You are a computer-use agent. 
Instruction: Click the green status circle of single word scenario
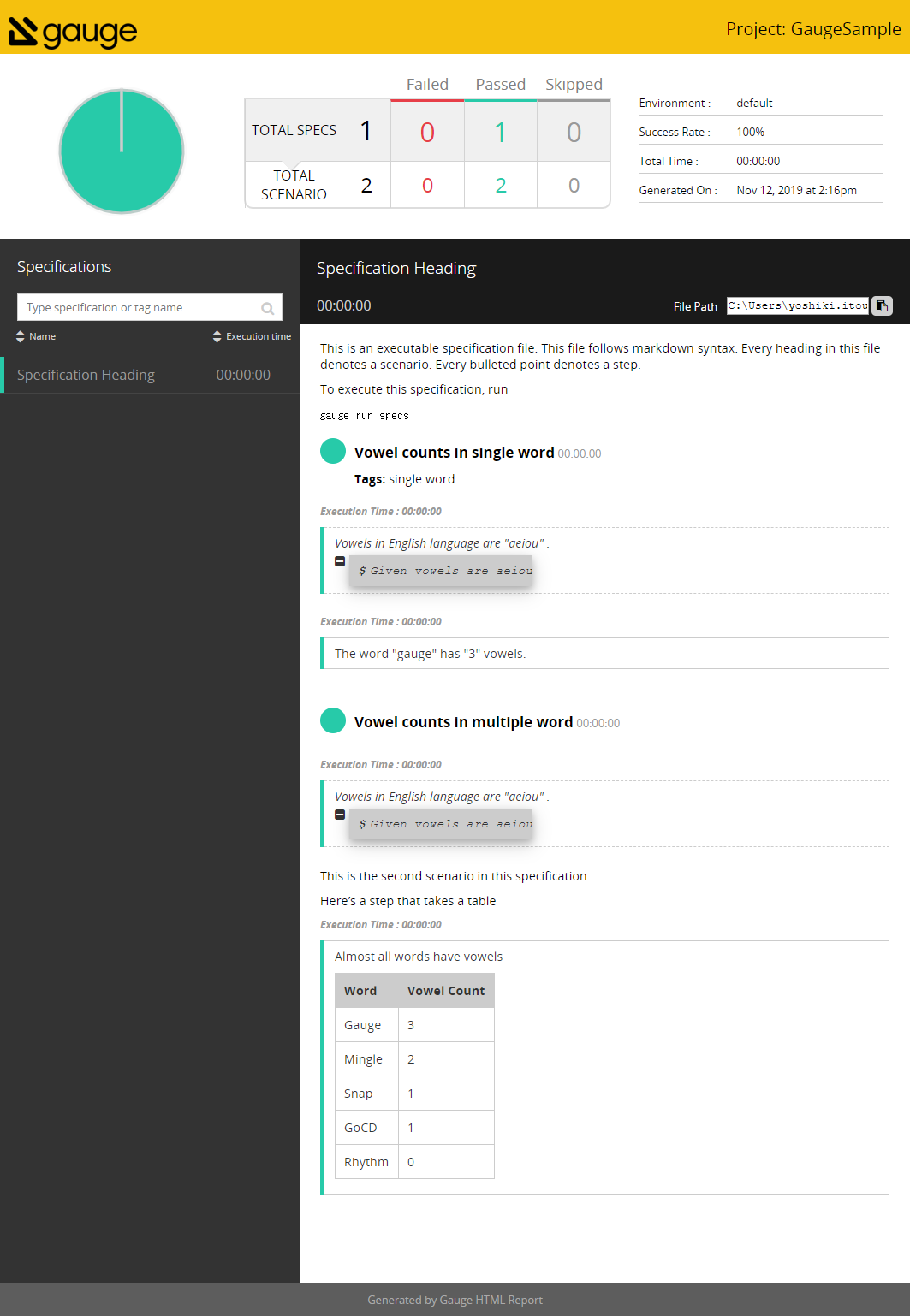[x=333, y=451]
